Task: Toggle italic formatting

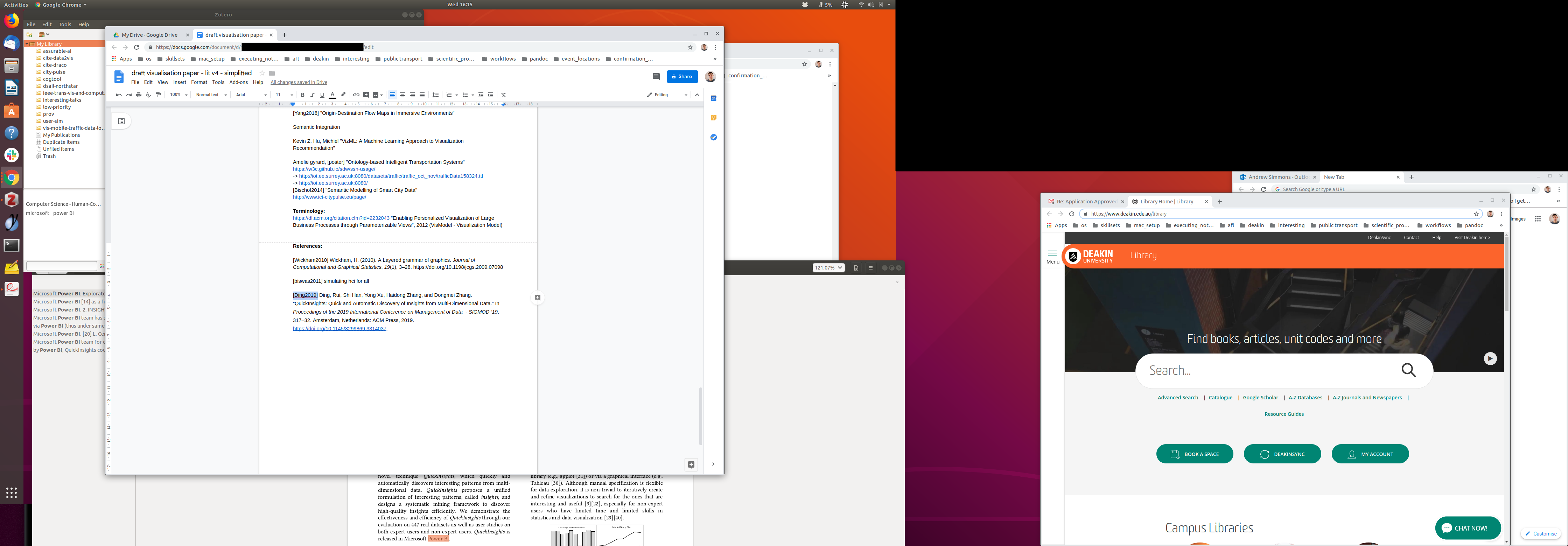Action: coord(312,95)
